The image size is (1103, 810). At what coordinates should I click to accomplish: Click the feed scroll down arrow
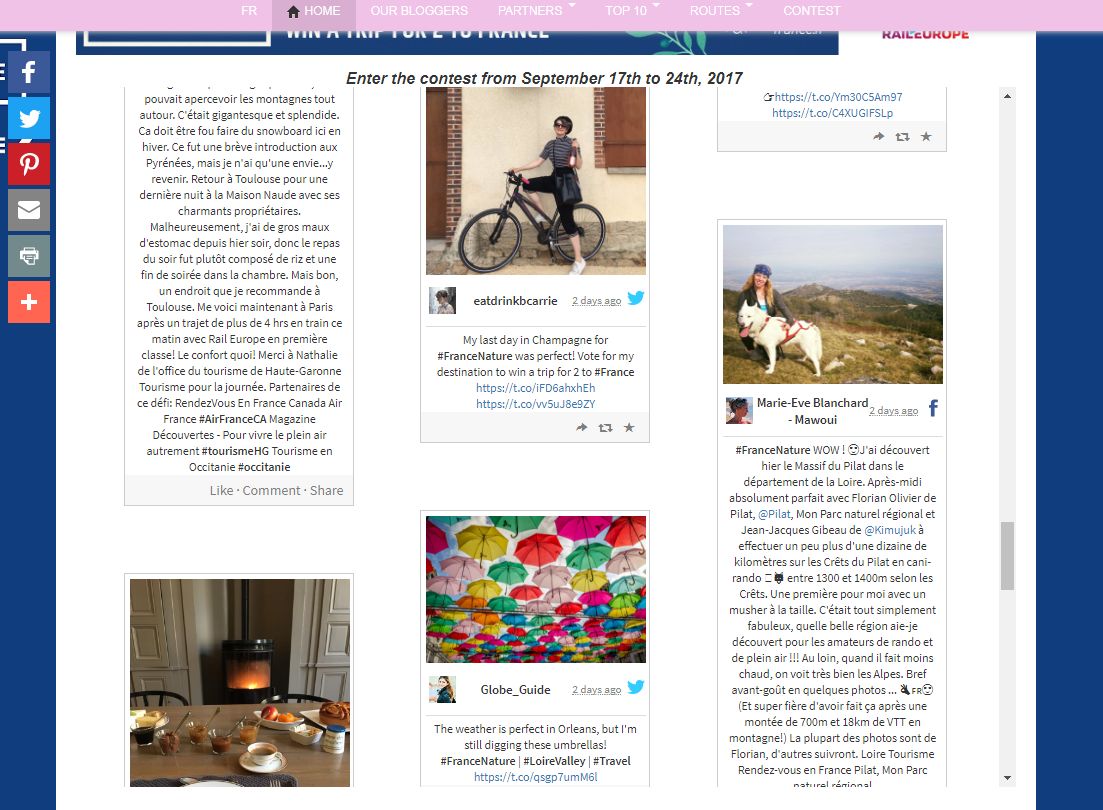(x=1007, y=778)
